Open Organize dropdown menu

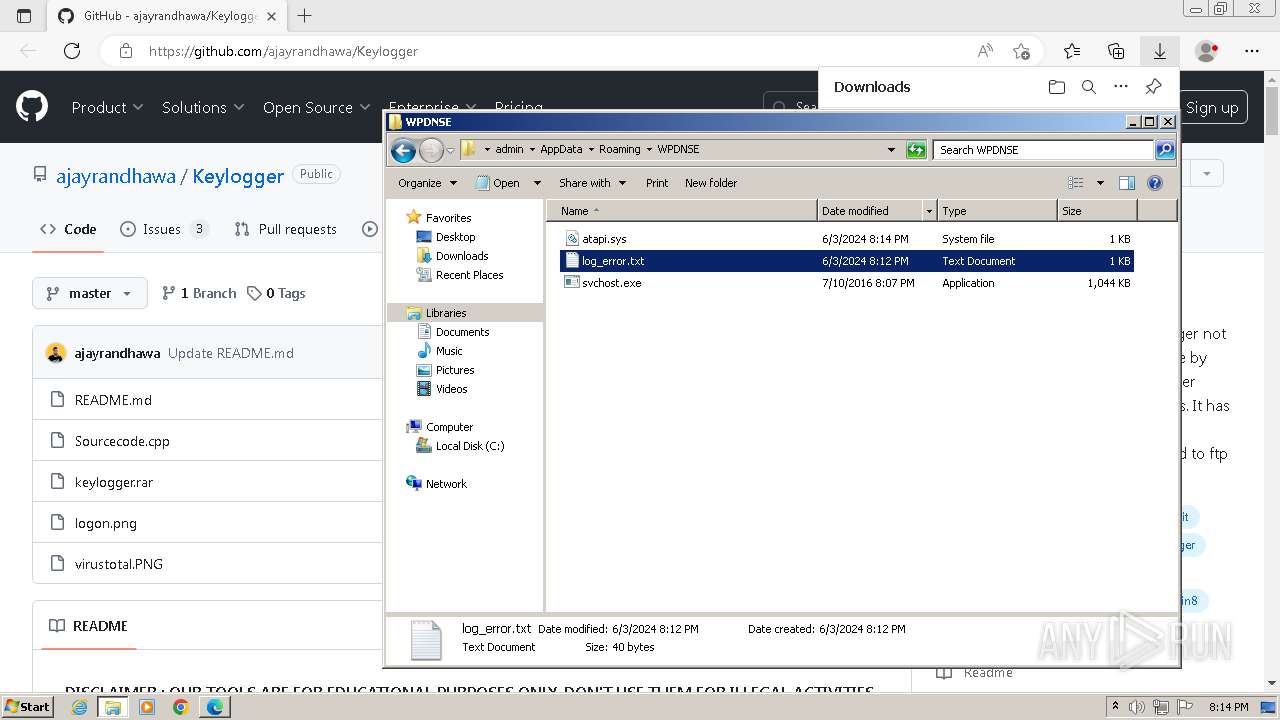coord(427,183)
